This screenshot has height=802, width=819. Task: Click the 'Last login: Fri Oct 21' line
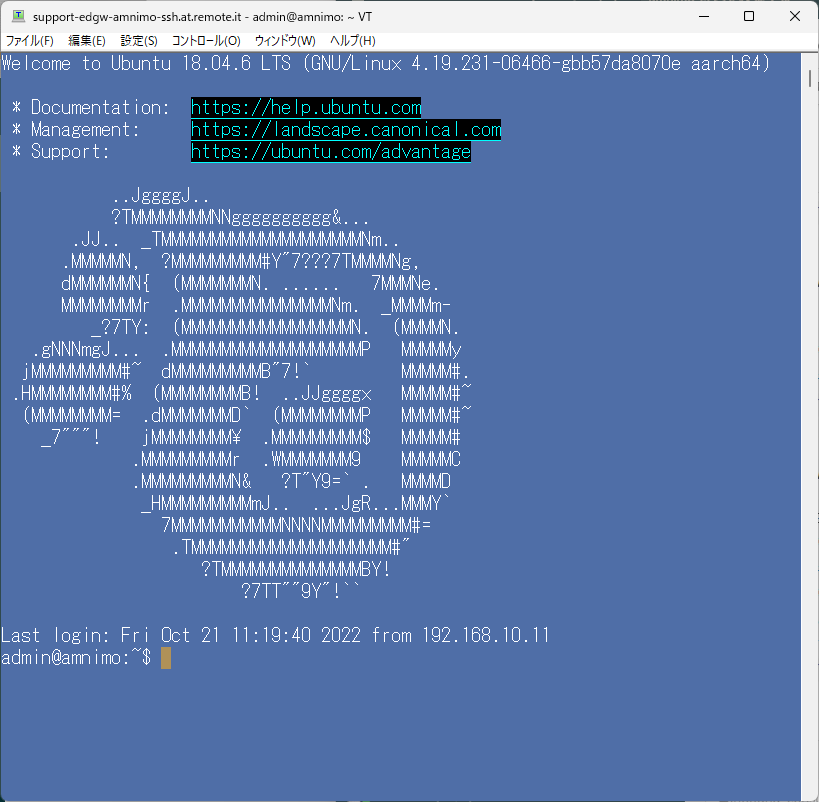275,635
